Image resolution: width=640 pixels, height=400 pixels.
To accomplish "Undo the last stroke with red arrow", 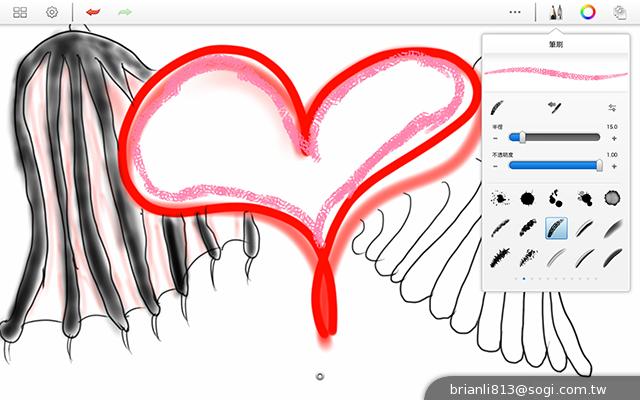I will pos(92,12).
